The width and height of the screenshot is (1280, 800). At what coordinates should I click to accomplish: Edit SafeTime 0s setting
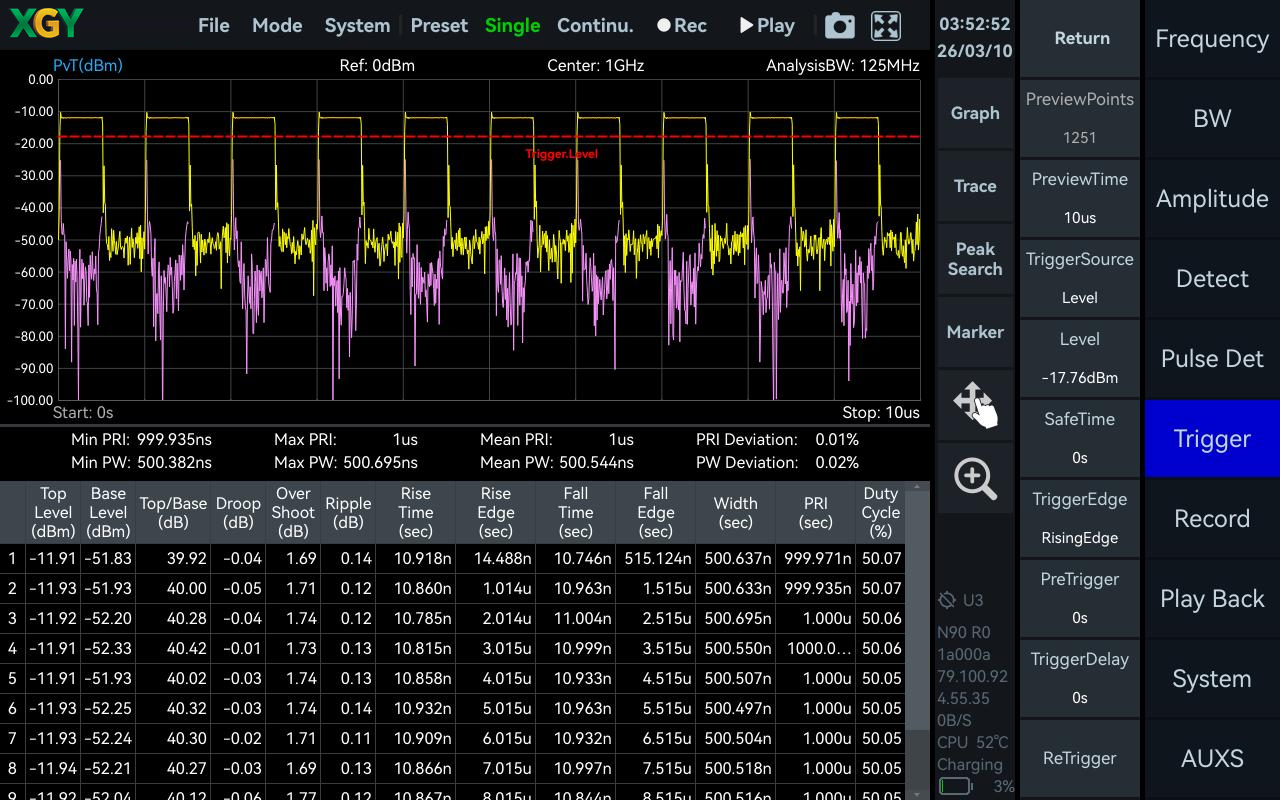click(x=1080, y=438)
